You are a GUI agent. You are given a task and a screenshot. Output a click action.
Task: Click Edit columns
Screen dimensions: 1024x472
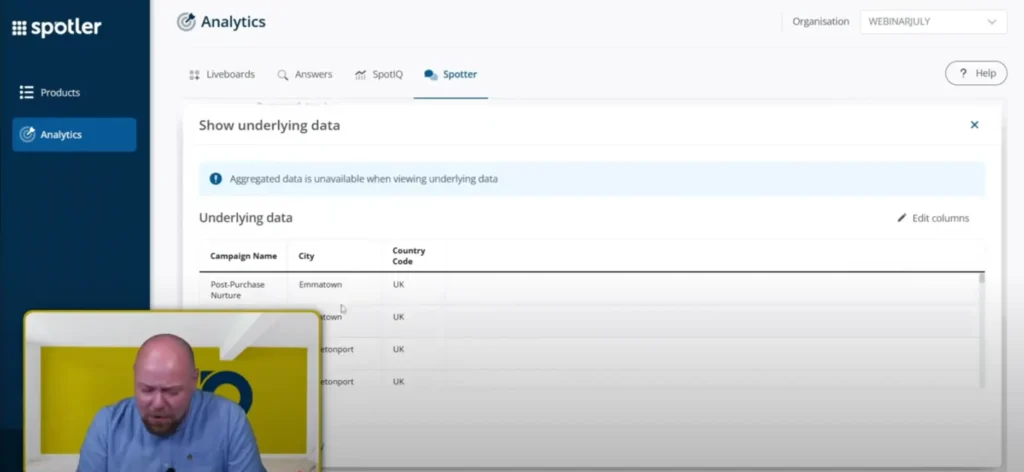(x=933, y=218)
